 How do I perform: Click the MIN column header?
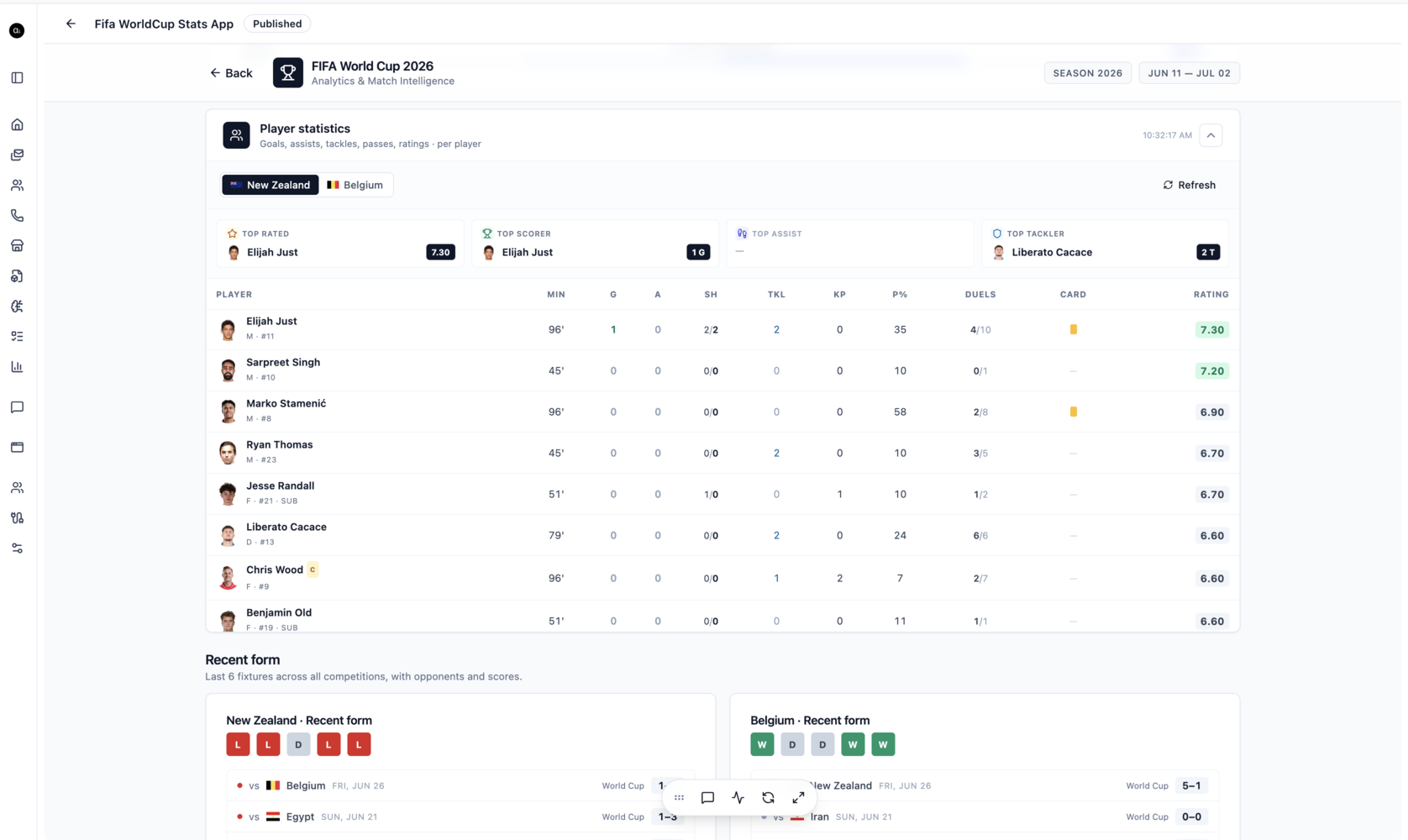(x=556, y=294)
